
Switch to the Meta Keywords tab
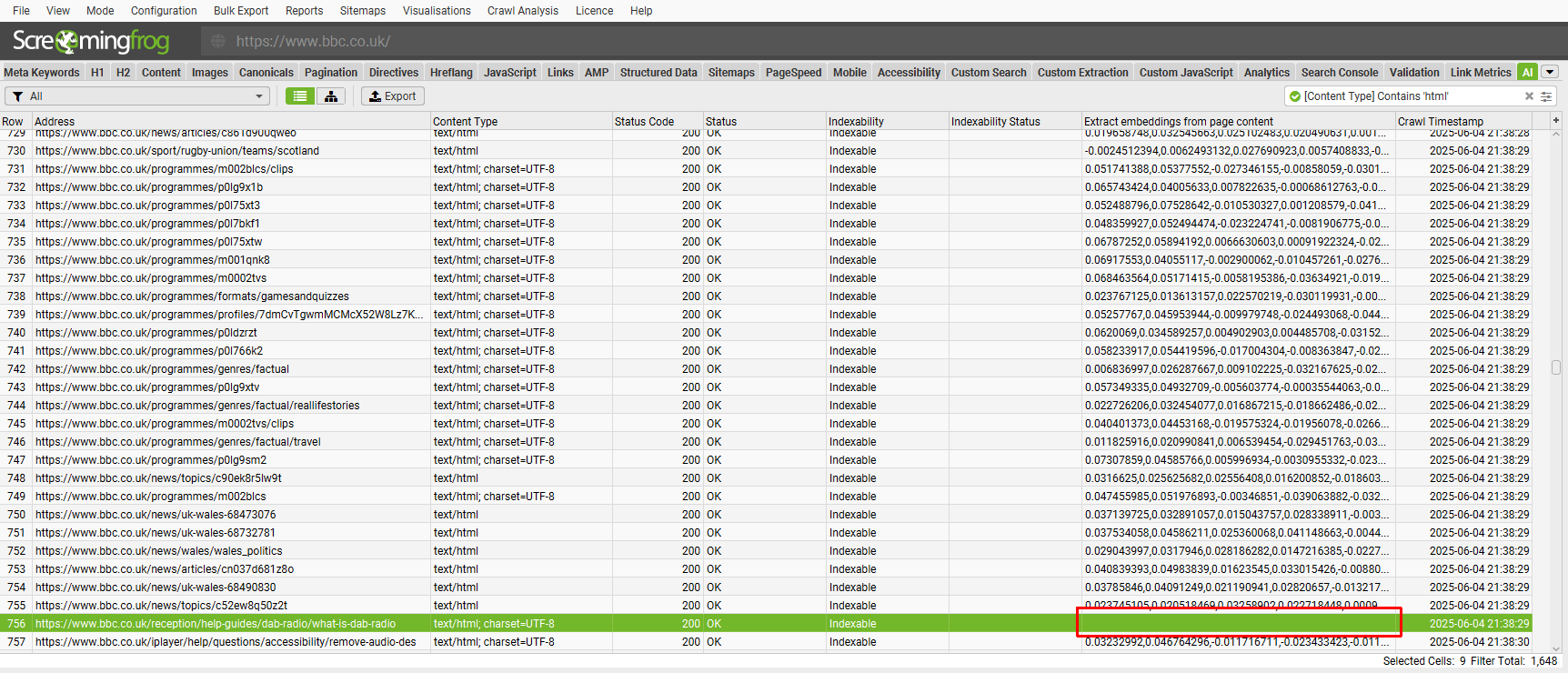tap(42, 72)
